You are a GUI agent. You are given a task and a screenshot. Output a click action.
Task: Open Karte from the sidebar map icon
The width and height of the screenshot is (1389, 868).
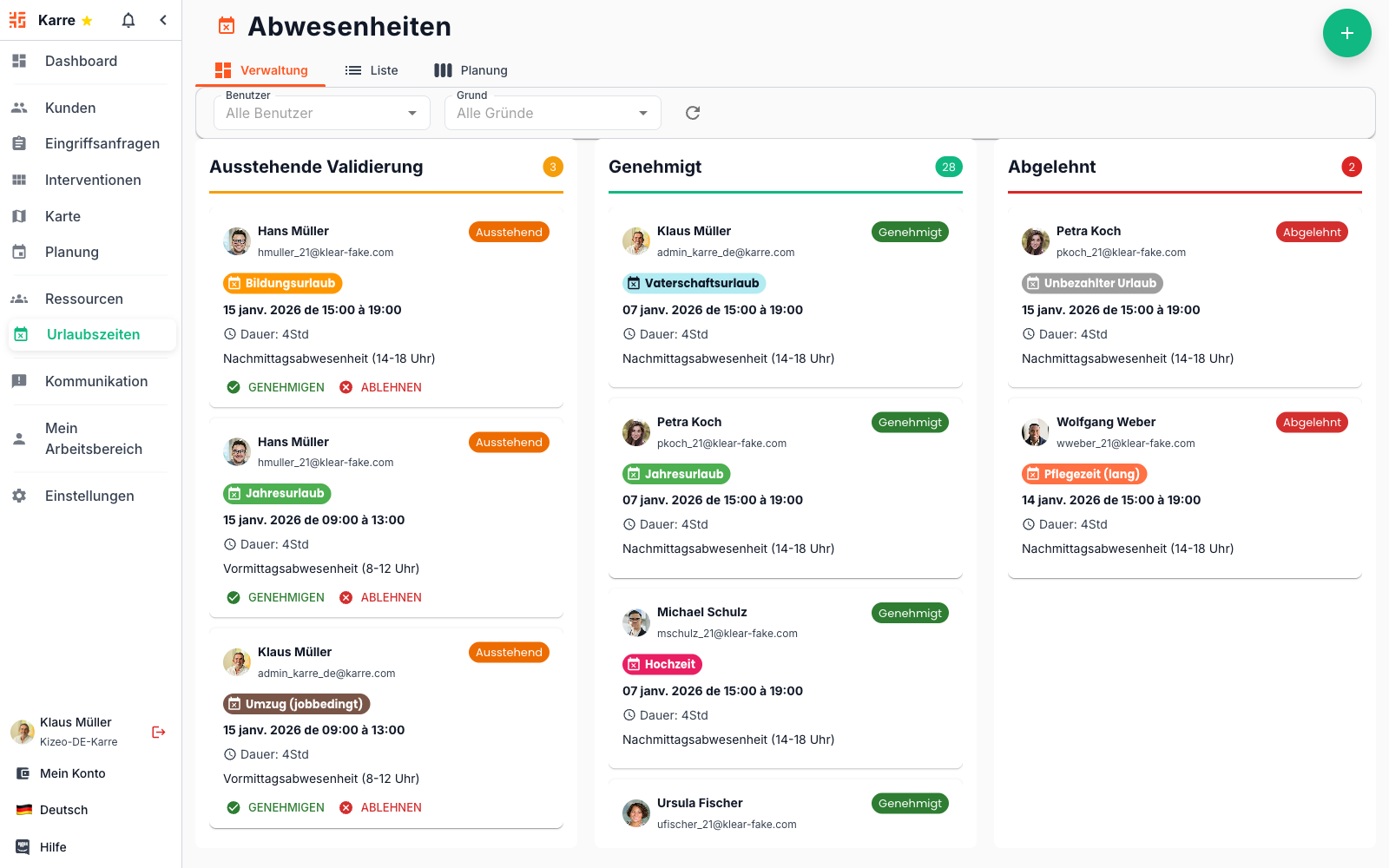point(19,216)
